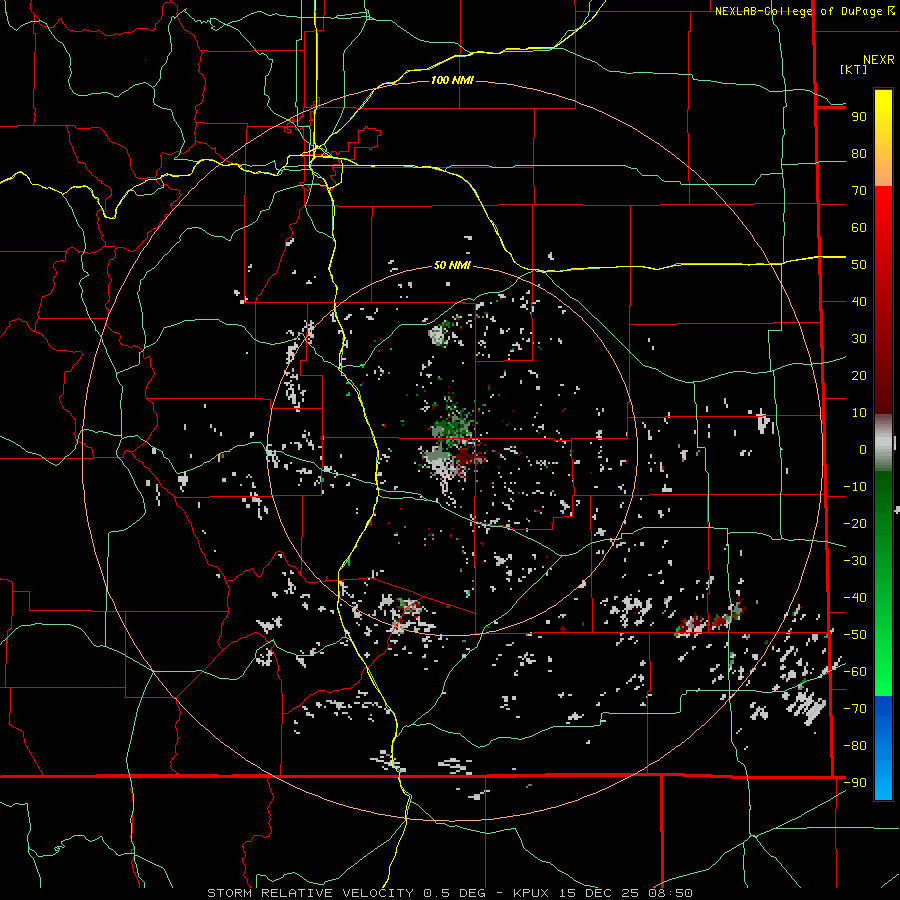Click the red-green echo cluster in the lower-right of the map
The height and width of the screenshot is (900, 900).
click(711, 619)
